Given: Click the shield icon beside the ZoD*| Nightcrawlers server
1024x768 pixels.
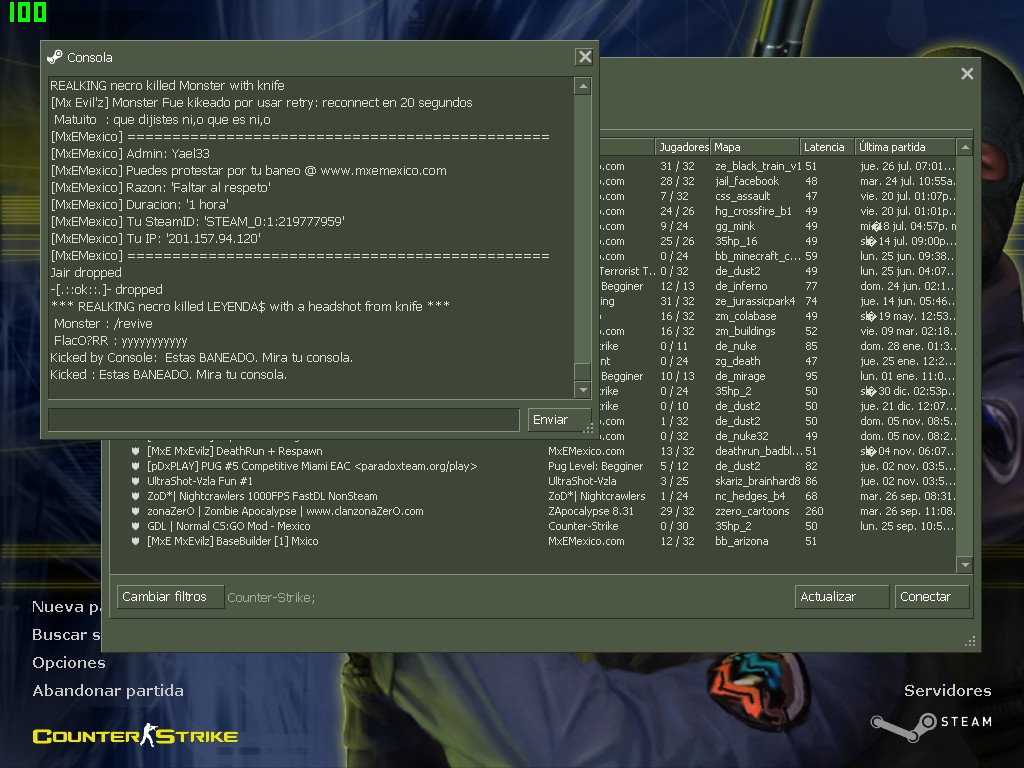Looking at the screenshot, I should 135,496.
